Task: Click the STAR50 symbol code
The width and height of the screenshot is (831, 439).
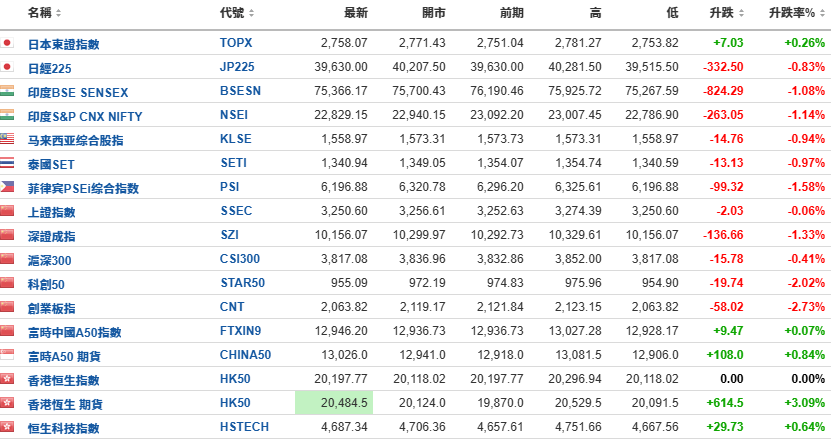Action: [242, 283]
